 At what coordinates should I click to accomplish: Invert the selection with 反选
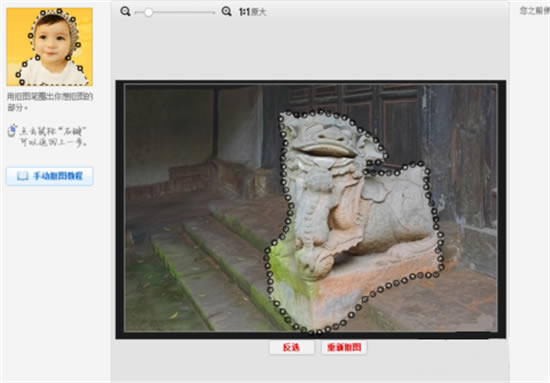[291, 348]
